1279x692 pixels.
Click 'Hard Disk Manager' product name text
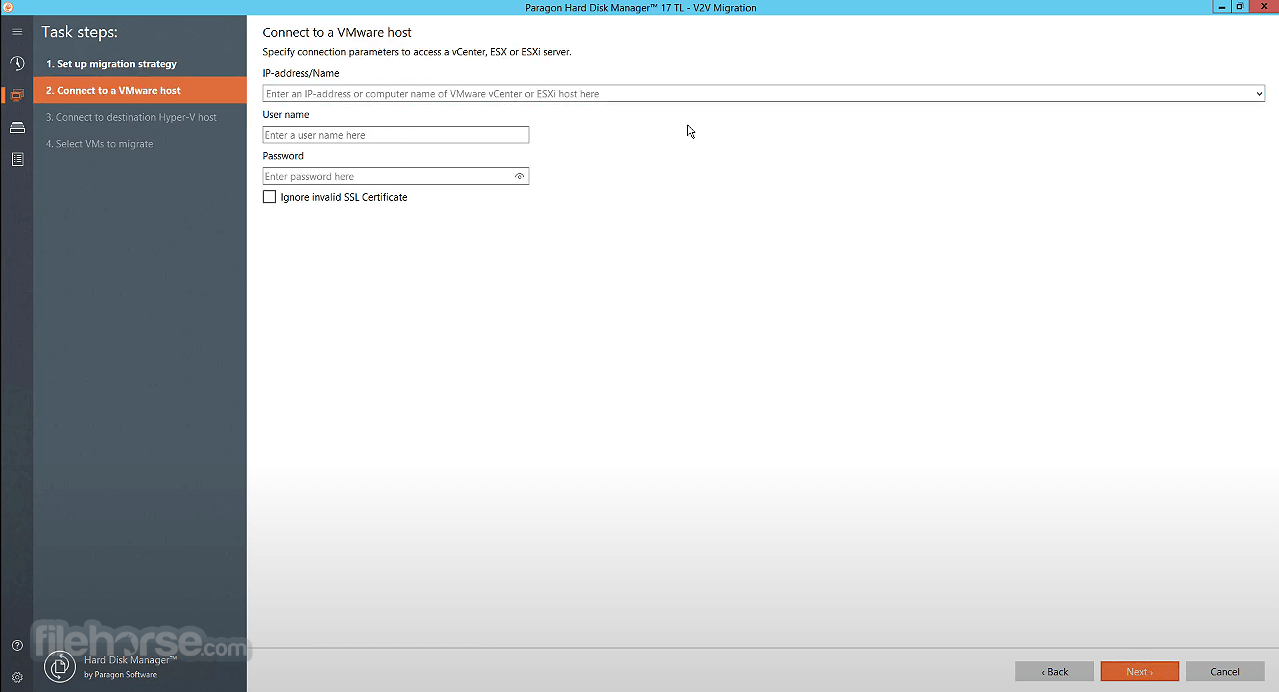click(130, 660)
